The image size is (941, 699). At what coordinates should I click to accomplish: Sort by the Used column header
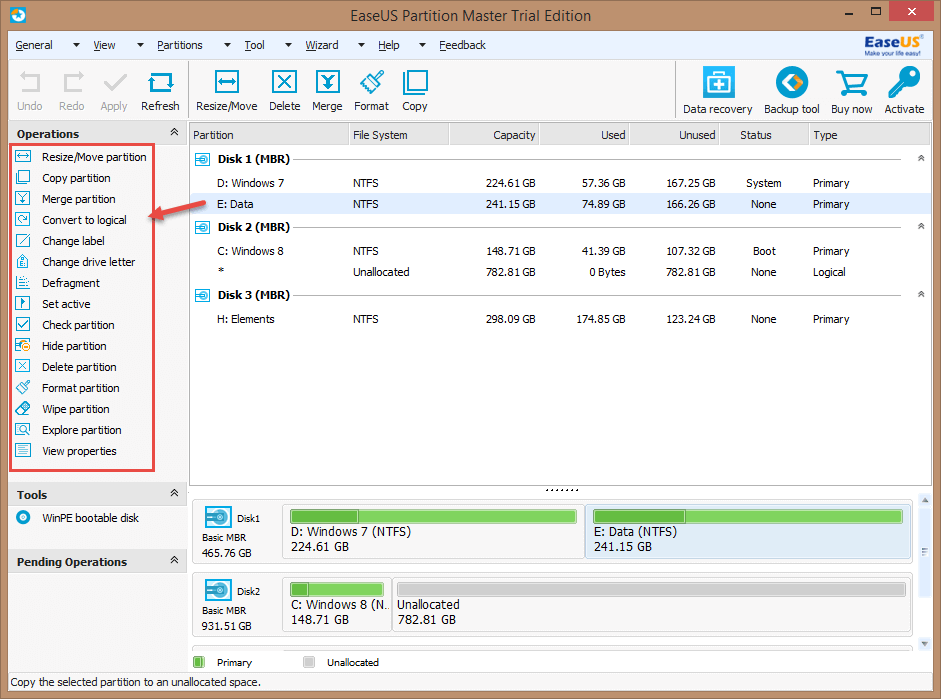point(585,135)
